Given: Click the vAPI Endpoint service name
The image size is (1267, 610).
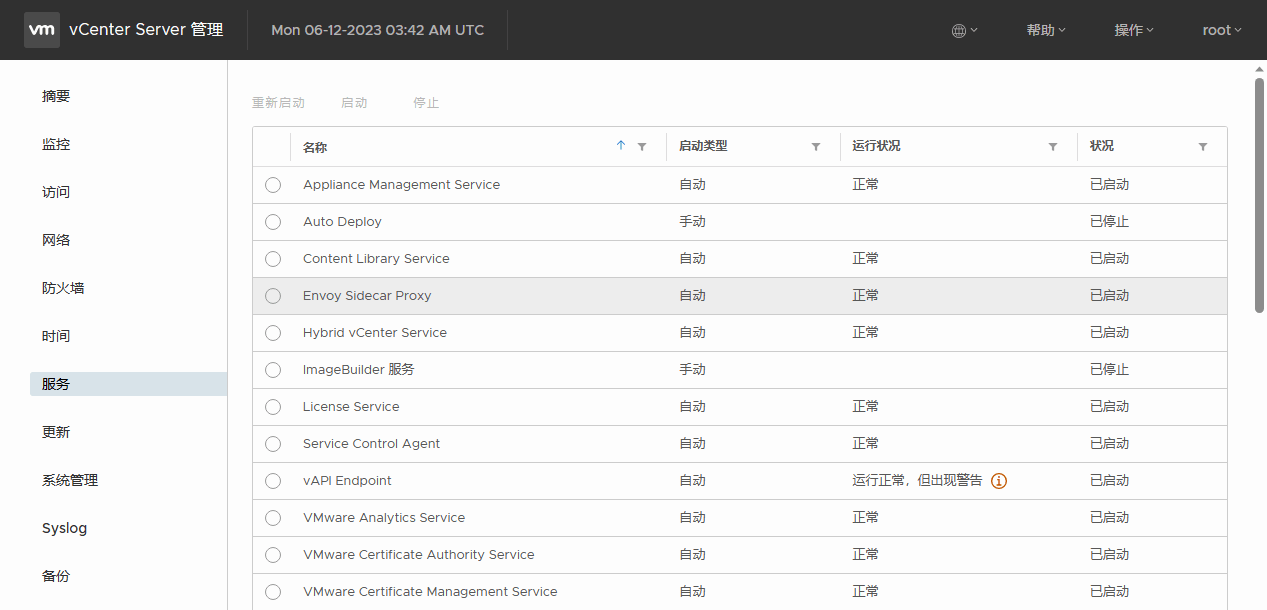Looking at the screenshot, I should [347, 481].
